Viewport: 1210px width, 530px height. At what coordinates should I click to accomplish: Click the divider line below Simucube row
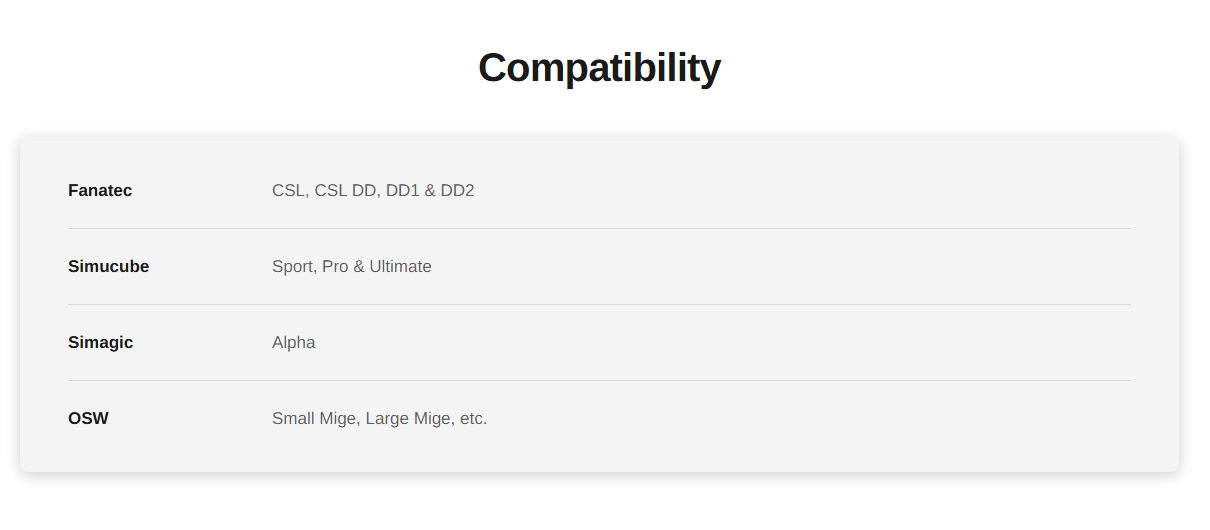599,304
